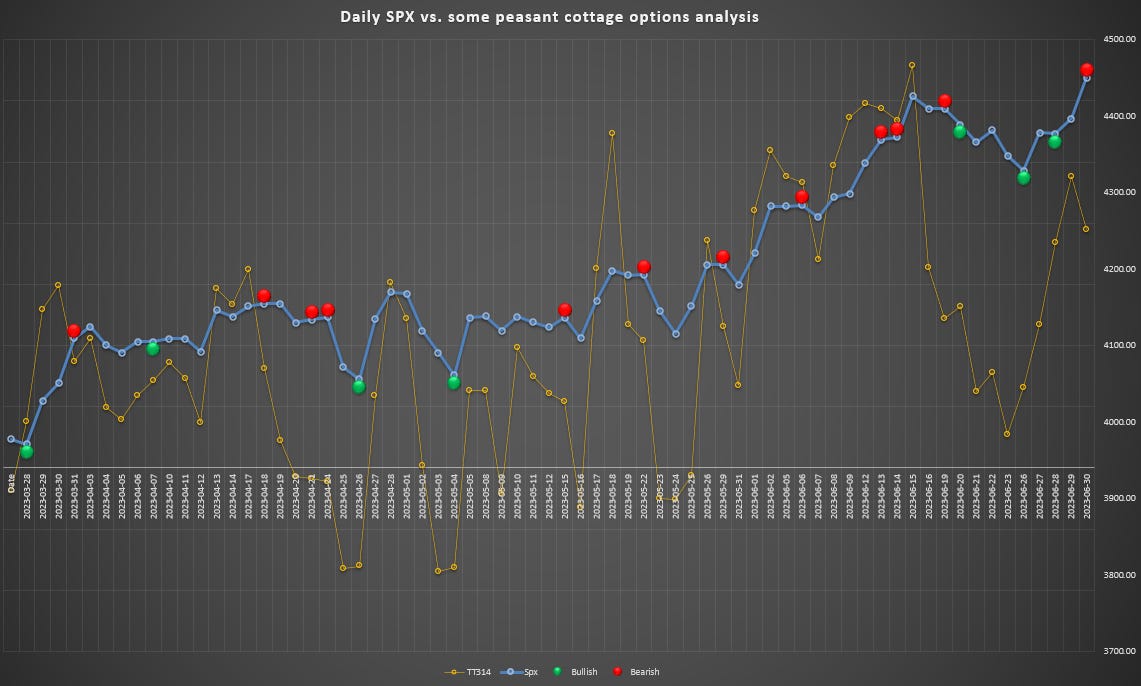Select the Spx data point on 2023-04-28

[x=391, y=292]
